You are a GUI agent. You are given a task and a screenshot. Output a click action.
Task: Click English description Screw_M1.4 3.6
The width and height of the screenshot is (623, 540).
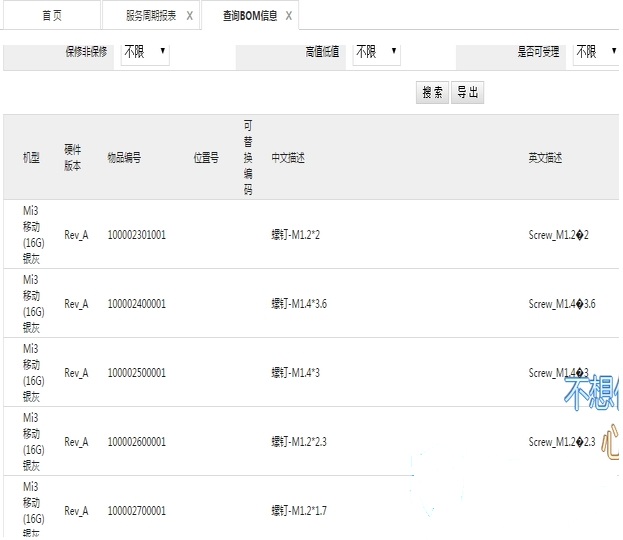pyautogui.click(x=562, y=304)
